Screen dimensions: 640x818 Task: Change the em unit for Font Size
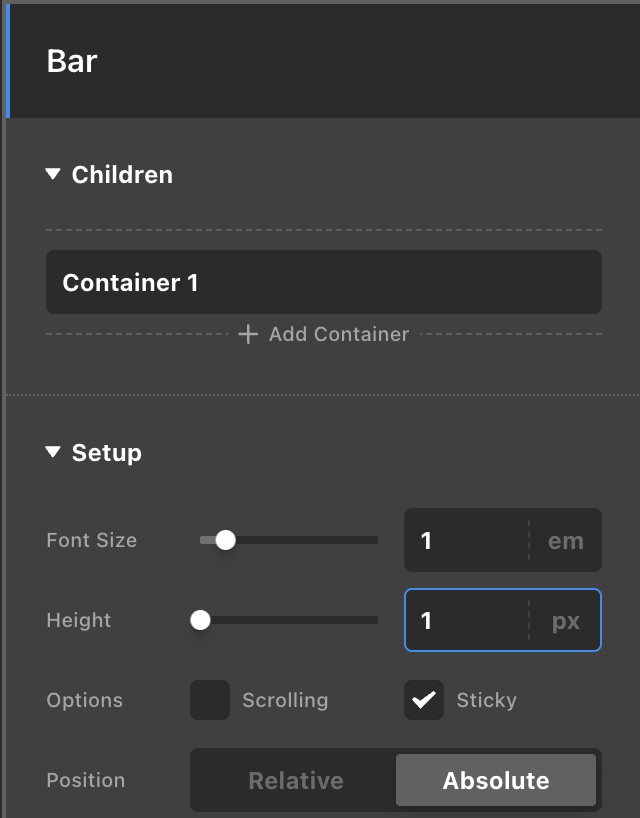[565, 541]
